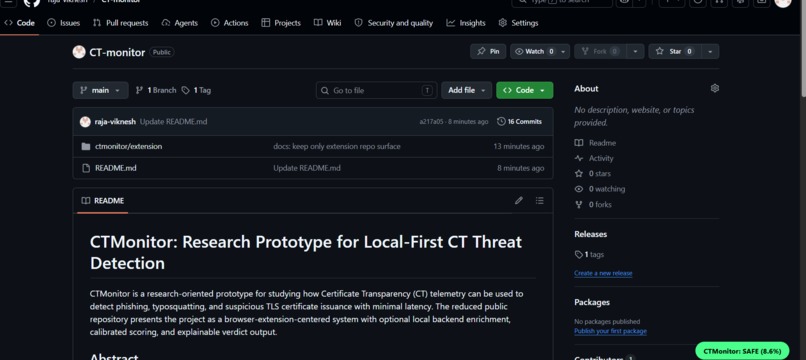Open 'Update README.md' commit in README.md row

(x=307, y=168)
